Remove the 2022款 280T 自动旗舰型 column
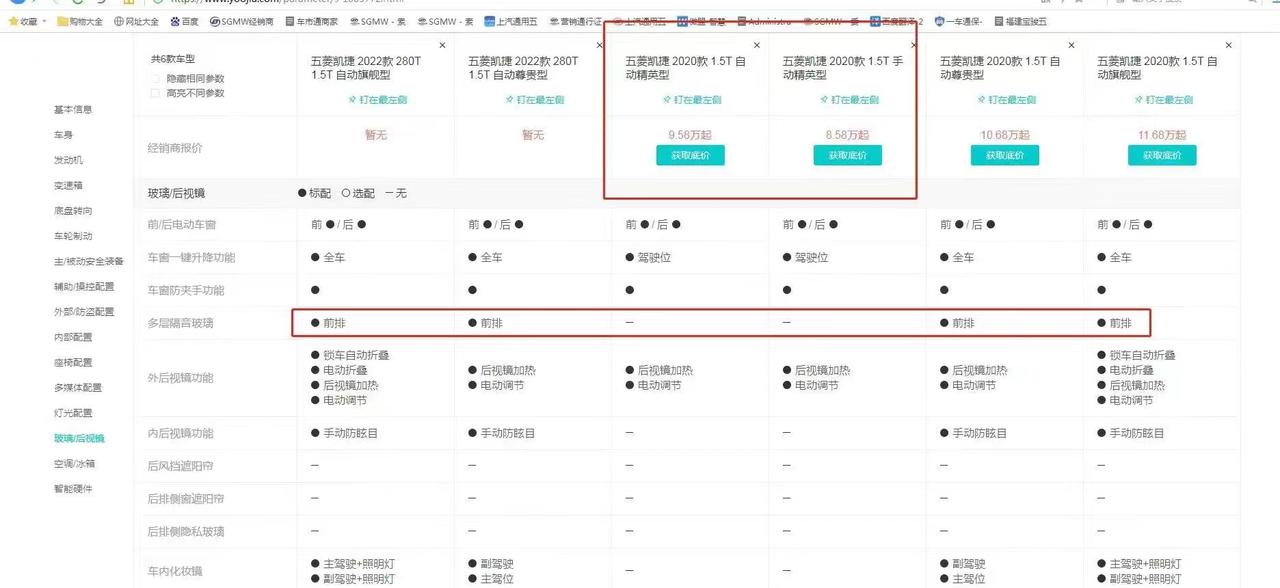 (x=442, y=45)
